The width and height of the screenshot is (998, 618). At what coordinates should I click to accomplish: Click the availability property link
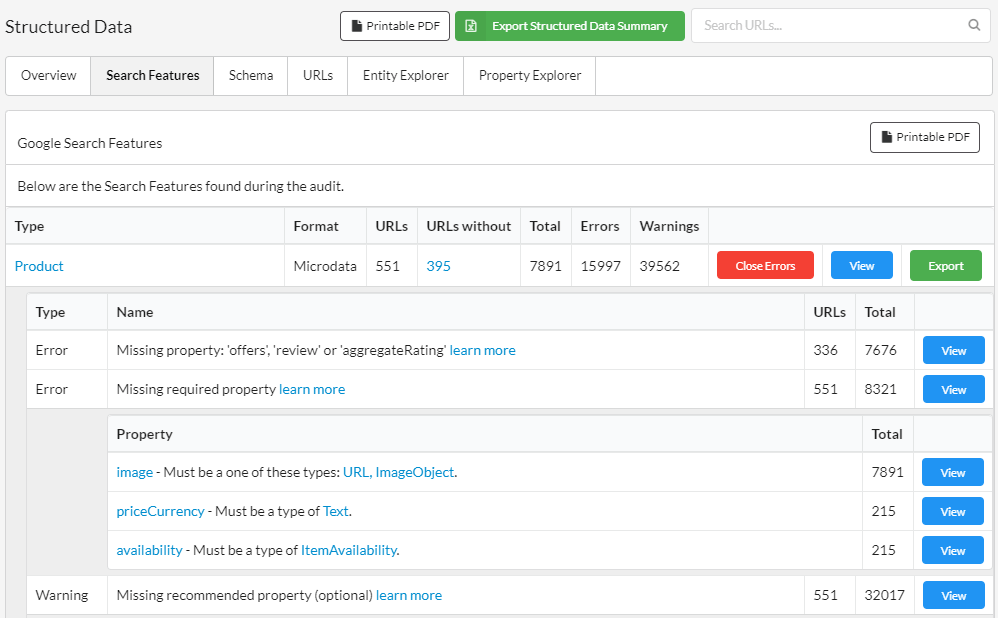(x=150, y=550)
